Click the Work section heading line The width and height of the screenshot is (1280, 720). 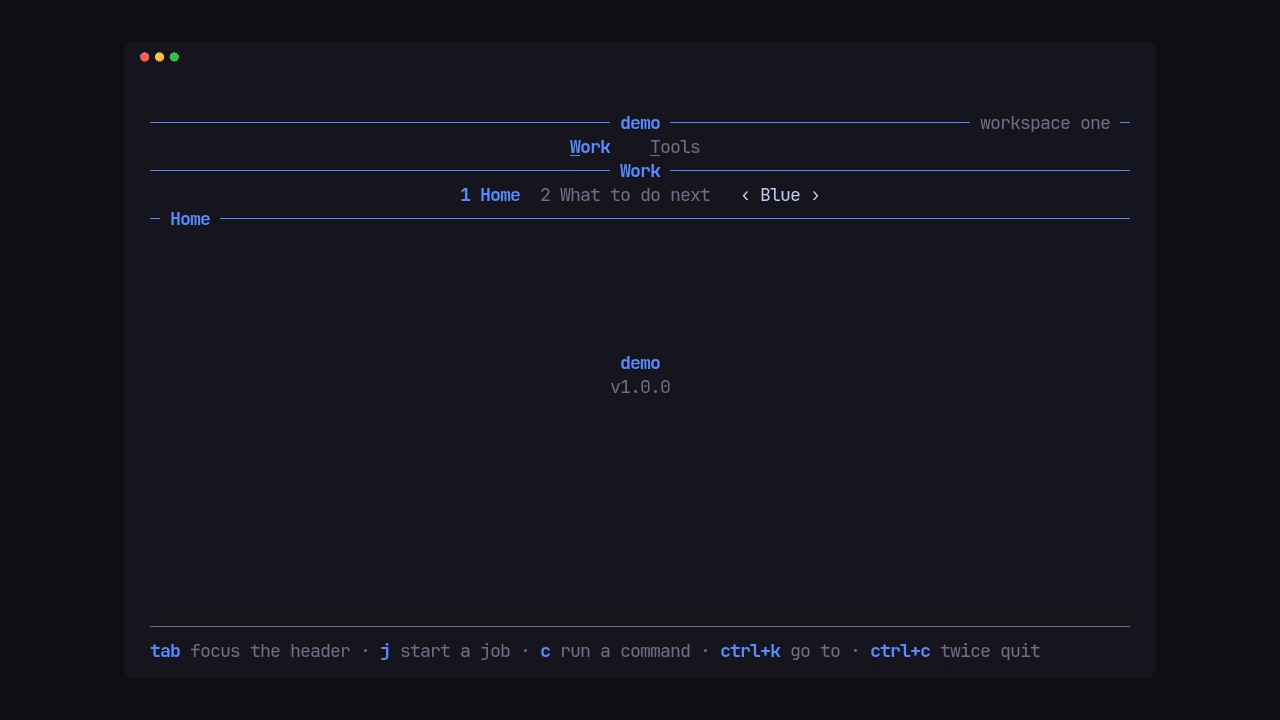[x=640, y=171]
